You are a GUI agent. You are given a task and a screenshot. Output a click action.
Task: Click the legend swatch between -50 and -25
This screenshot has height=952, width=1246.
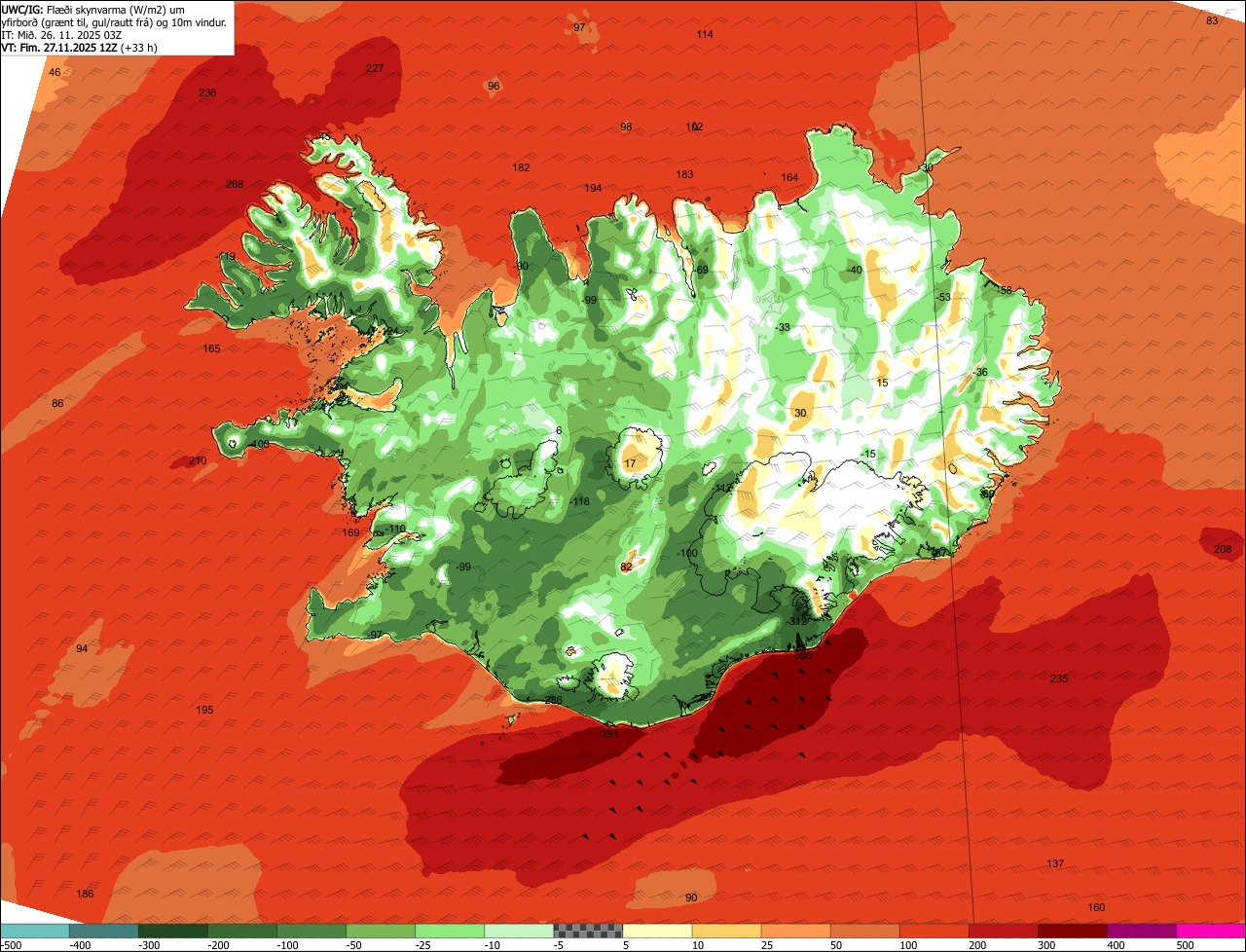[x=380, y=931]
